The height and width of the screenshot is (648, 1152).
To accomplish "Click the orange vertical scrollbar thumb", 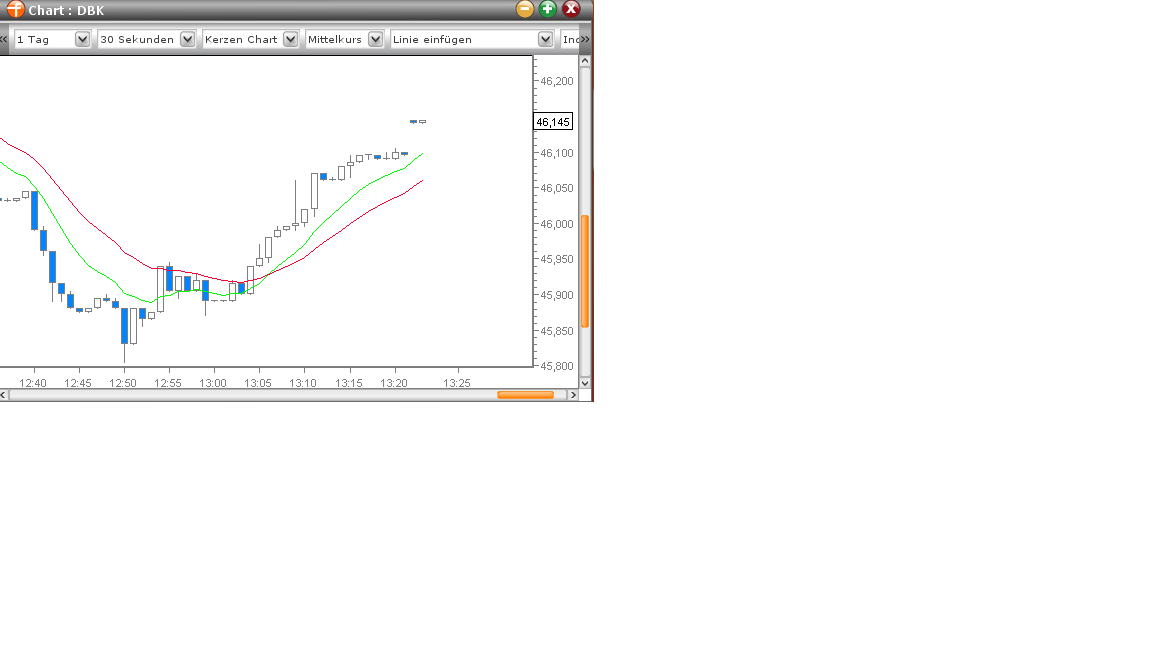I will [585, 271].
